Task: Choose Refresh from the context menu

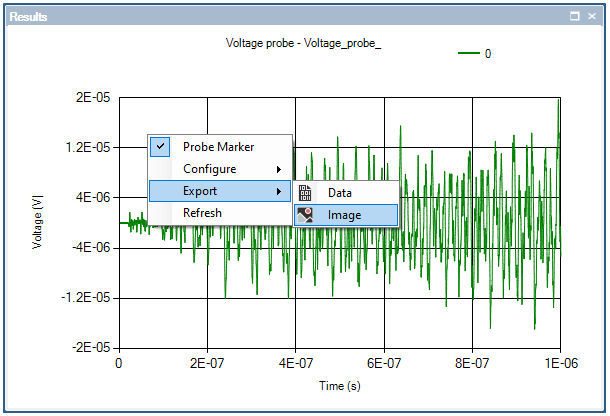Action: [x=220, y=213]
